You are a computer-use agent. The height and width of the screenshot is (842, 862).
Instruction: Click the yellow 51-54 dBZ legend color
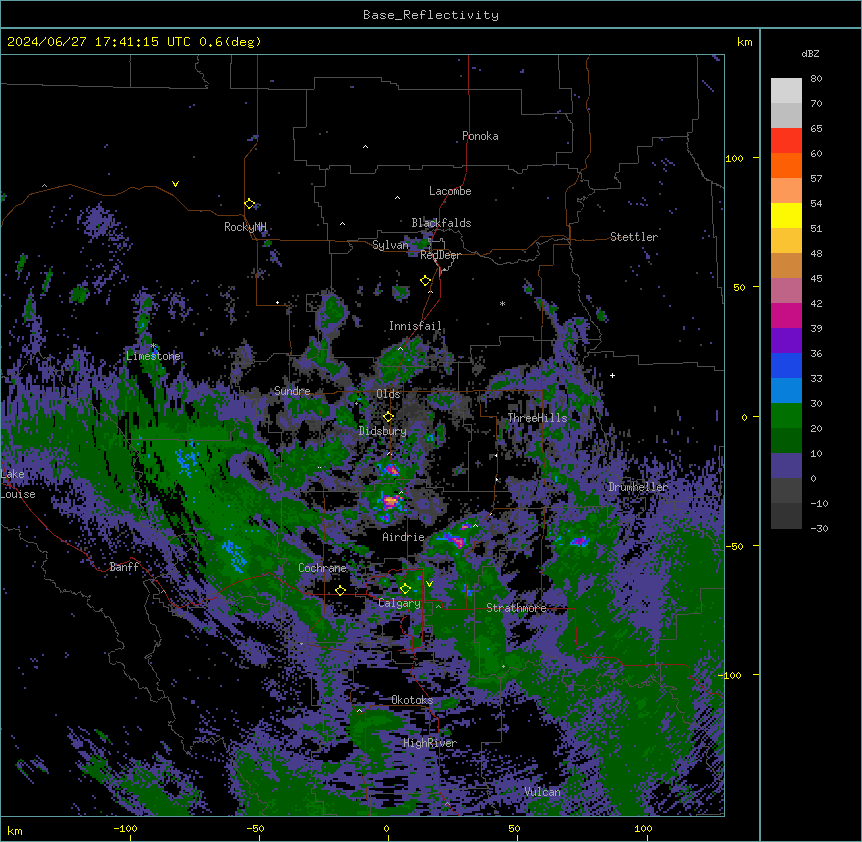pyautogui.click(x=786, y=215)
